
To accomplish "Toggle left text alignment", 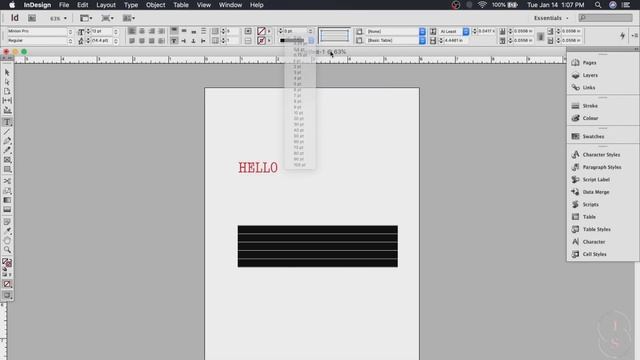I will pos(132,31).
